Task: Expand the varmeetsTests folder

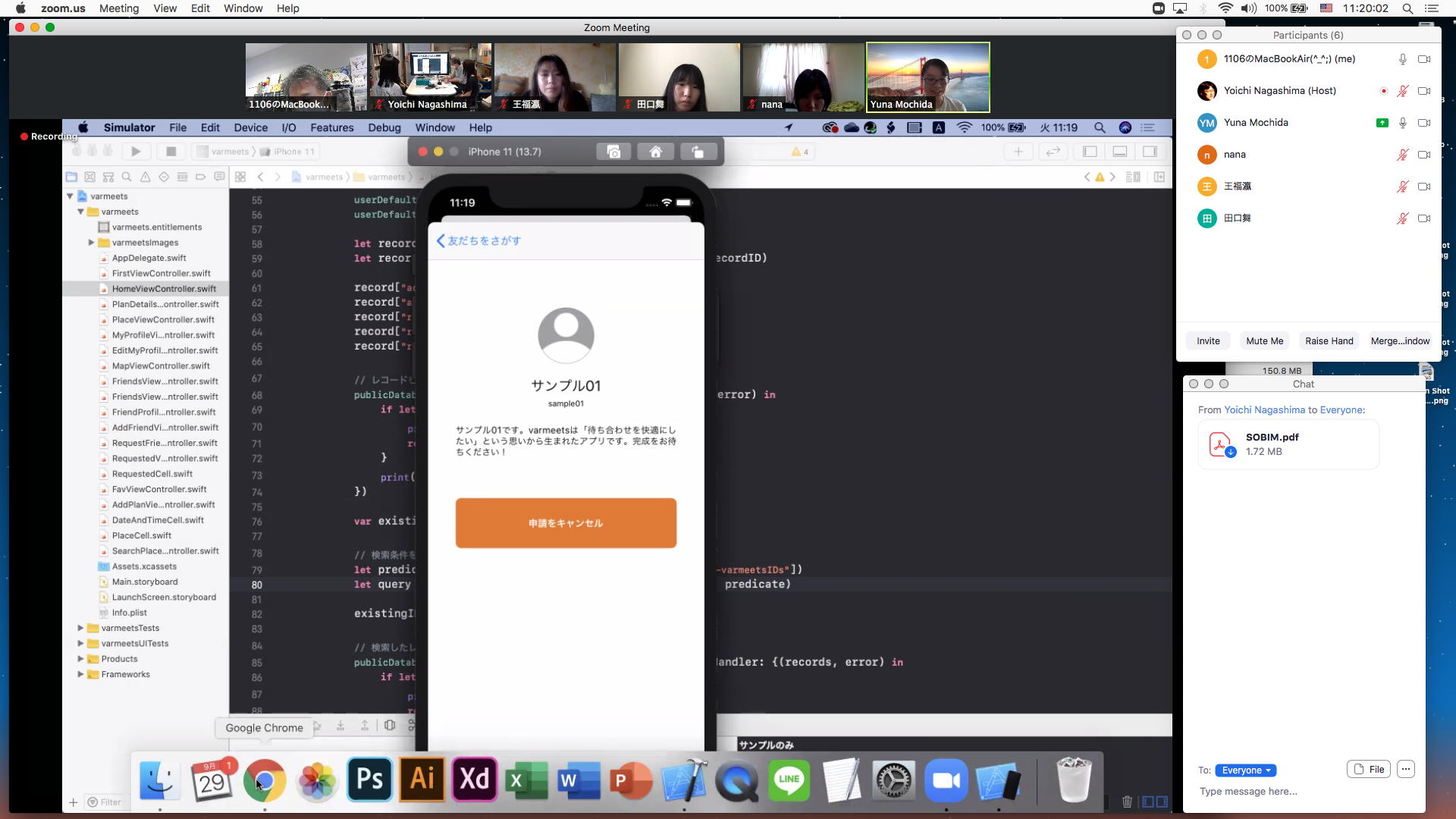Action: coord(80,628)
